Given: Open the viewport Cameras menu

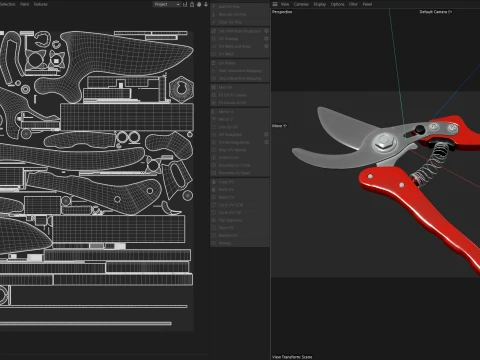Looking at the screenshot, I should pos(301,4).
